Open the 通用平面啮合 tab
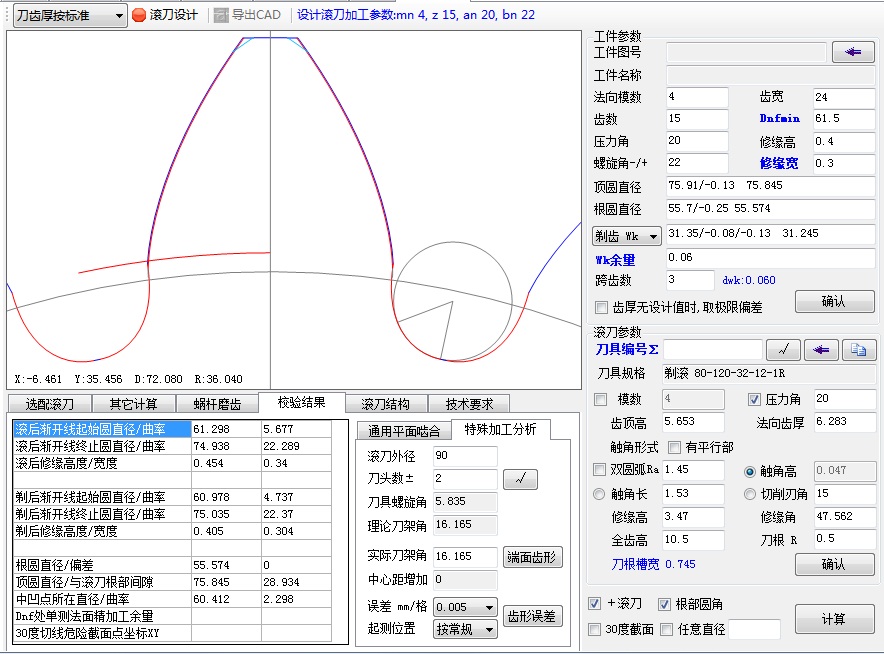The image size is (884, 654). coord(403,431)
